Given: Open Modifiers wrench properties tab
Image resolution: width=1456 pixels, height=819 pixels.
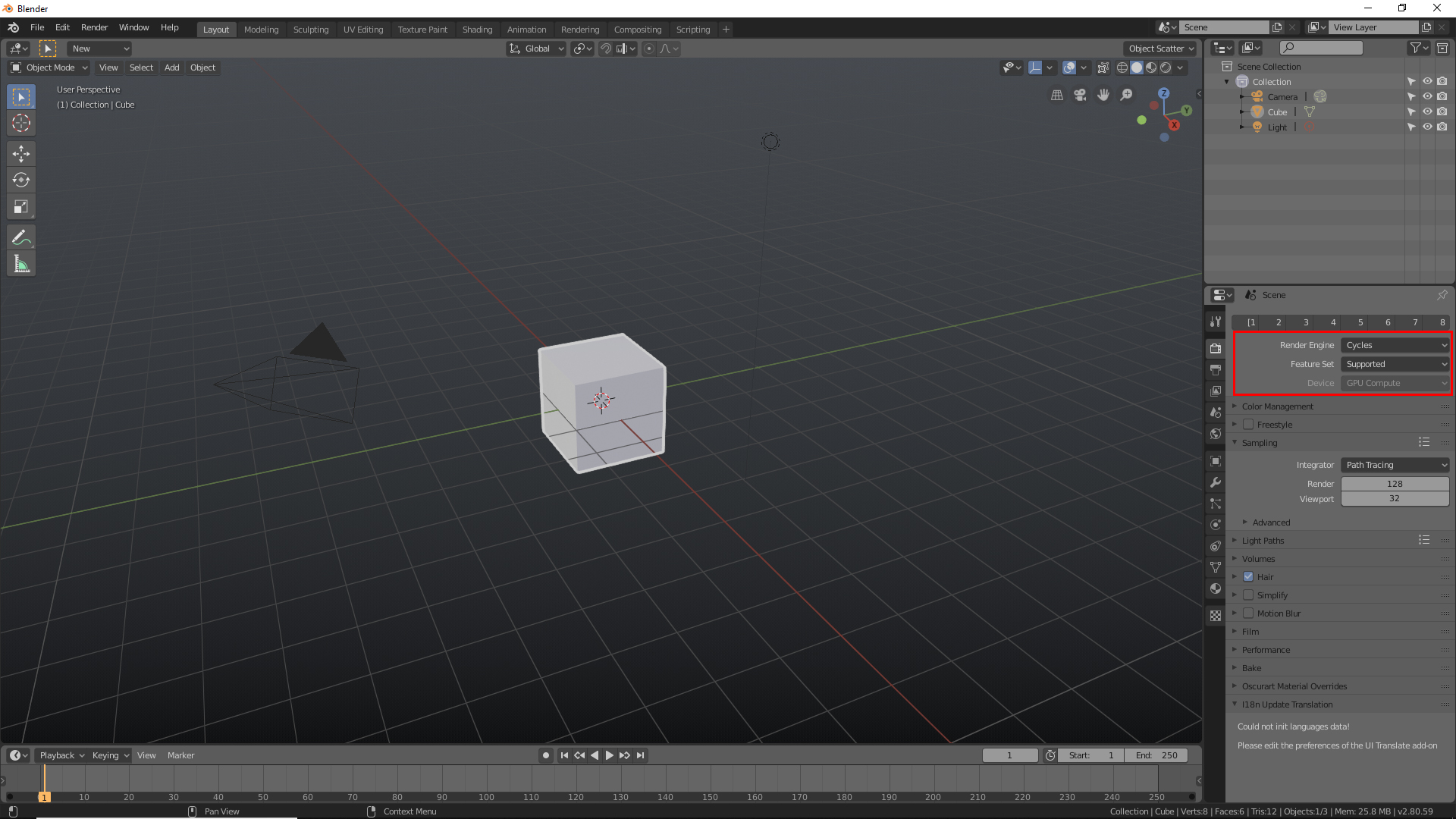Looking at the screenshot, I should coord(1216,482).
